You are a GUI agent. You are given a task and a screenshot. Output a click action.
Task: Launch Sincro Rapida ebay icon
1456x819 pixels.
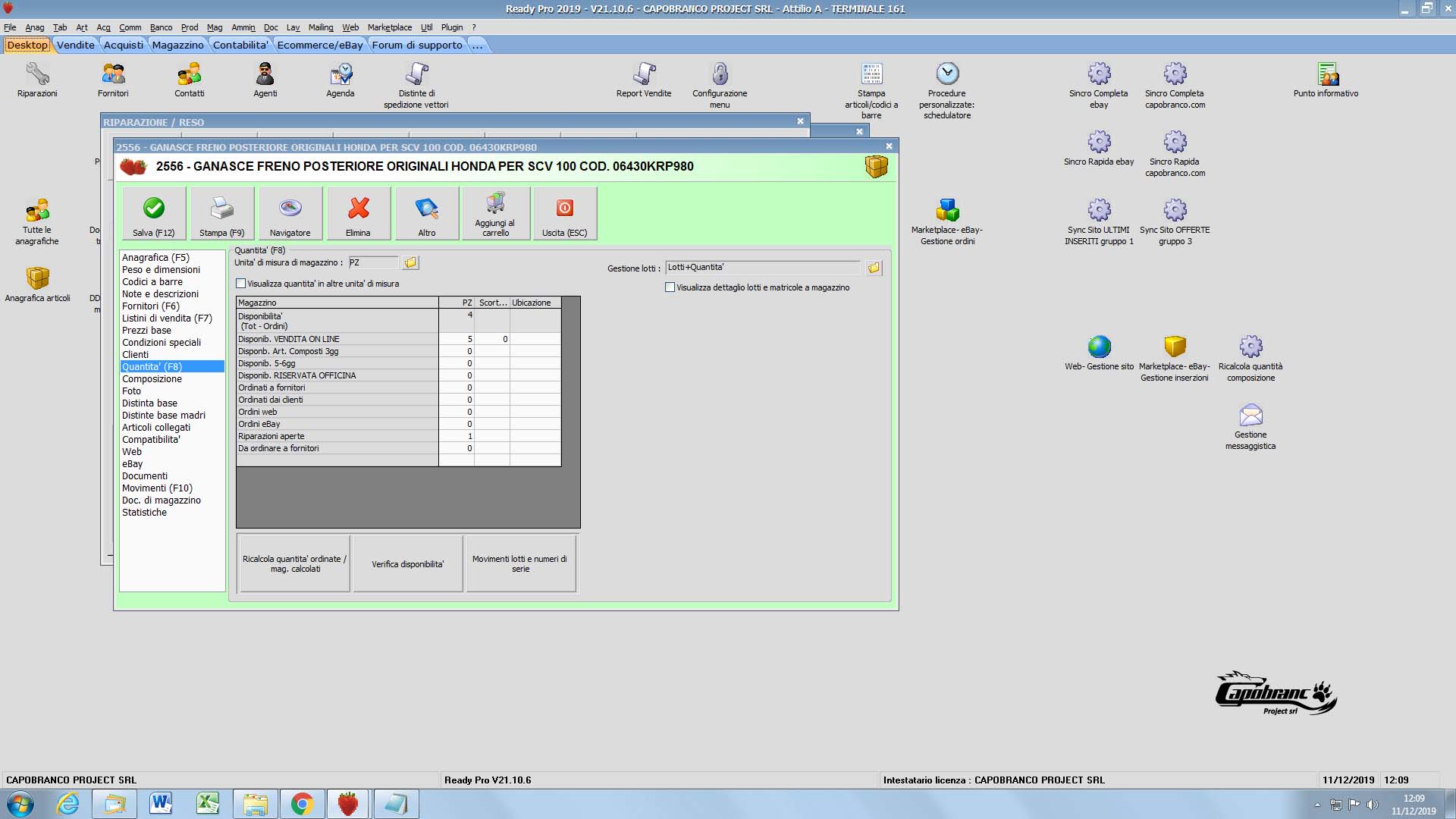(x=1099, y=148)
